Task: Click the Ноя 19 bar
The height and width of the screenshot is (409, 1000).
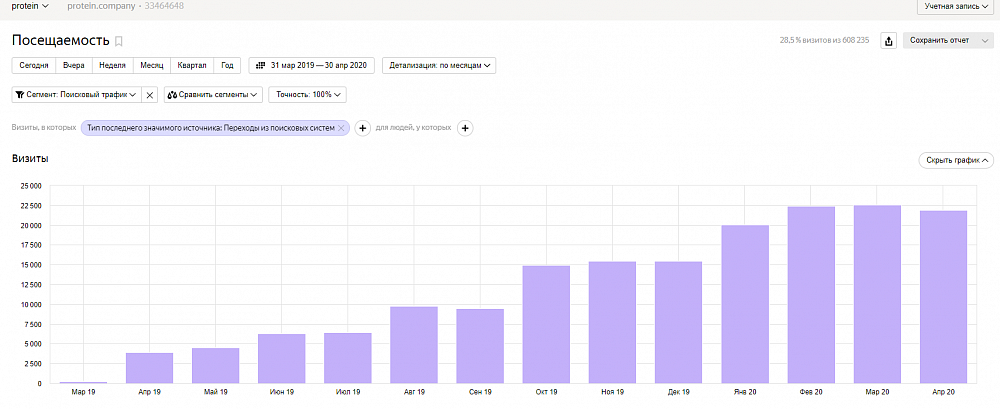Action: [x=612, y=323]
